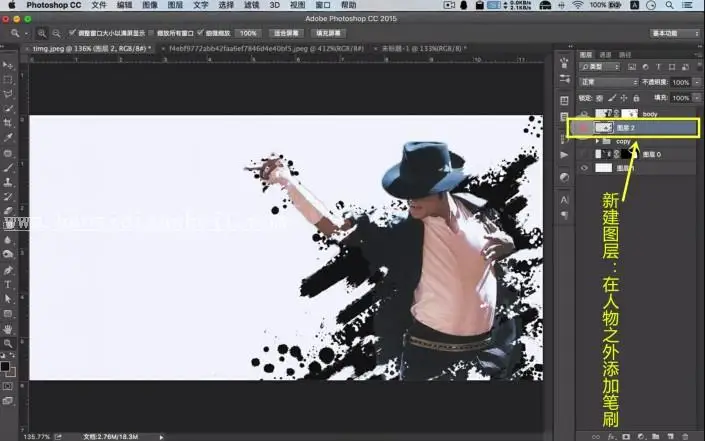
Task: Toggle scrubby zoom checkbox
Action: point(201,33)
